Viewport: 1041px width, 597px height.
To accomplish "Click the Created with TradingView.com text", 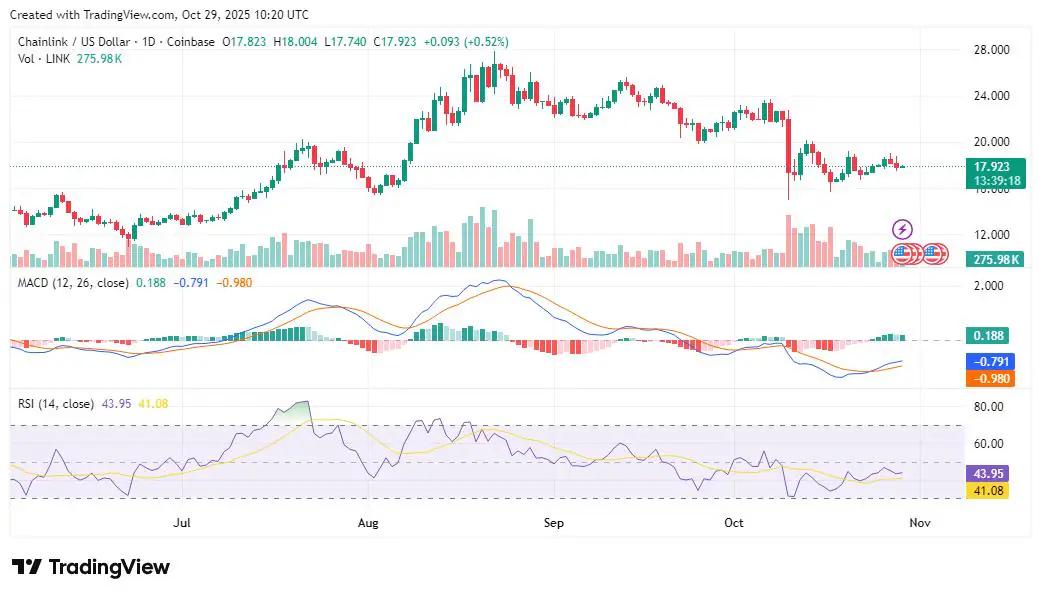I will 160,15.
